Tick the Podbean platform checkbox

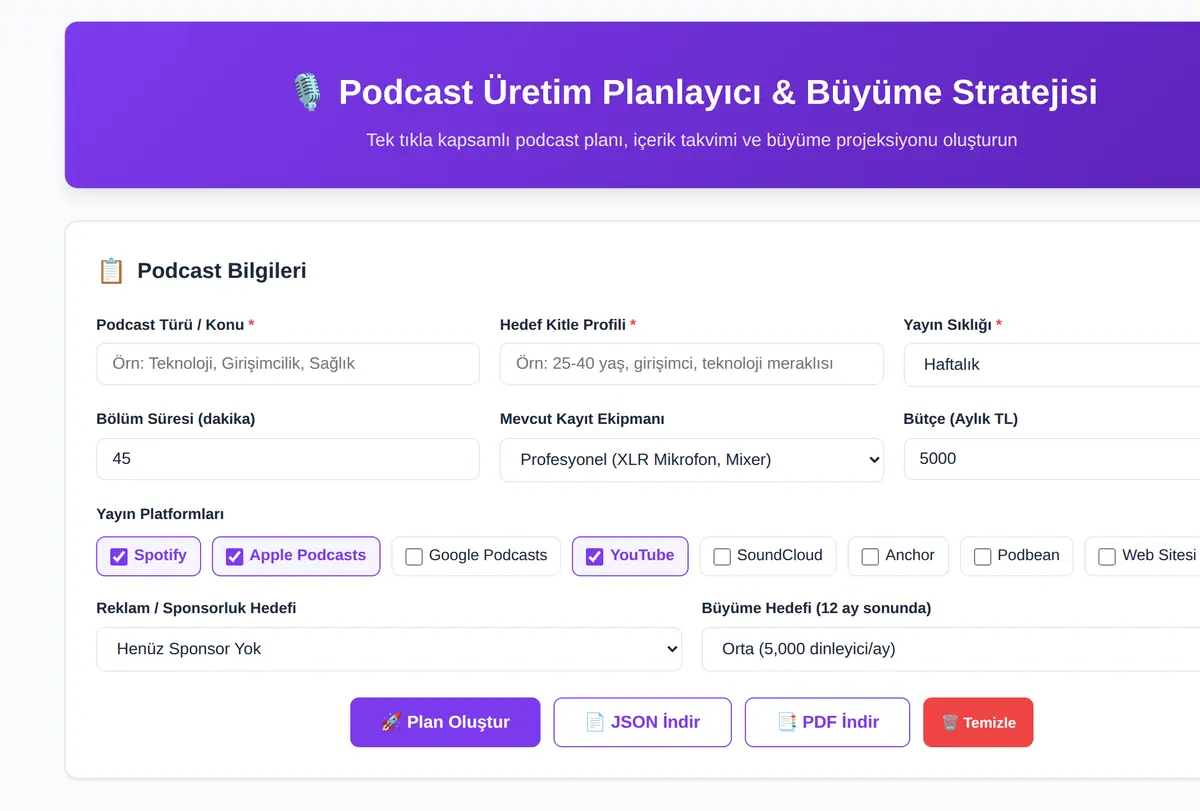[982, 556]
